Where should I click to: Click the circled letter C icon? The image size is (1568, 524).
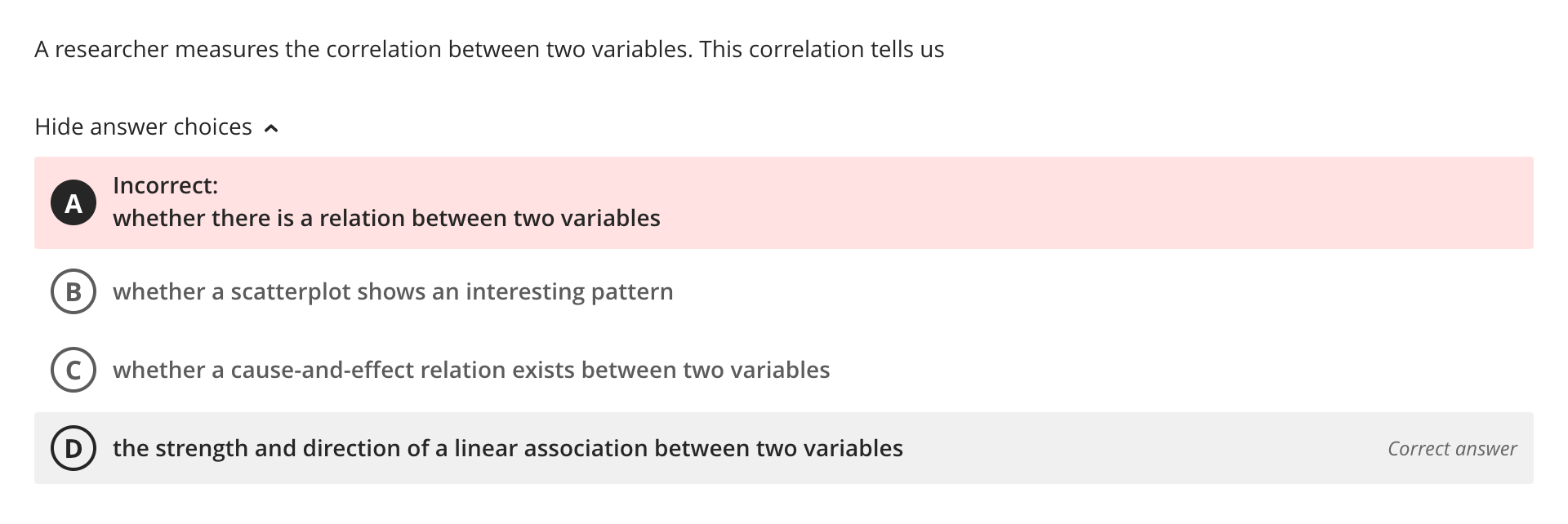coord(73,370)
